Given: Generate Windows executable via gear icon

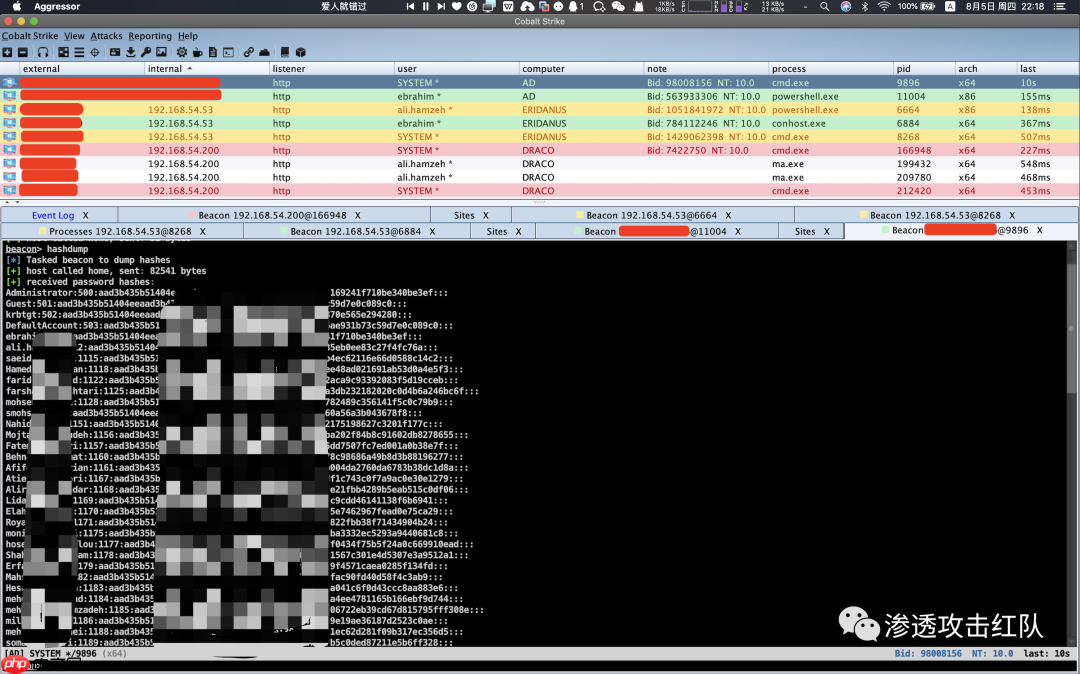Looking at the screenshot, I should point(182,52).
